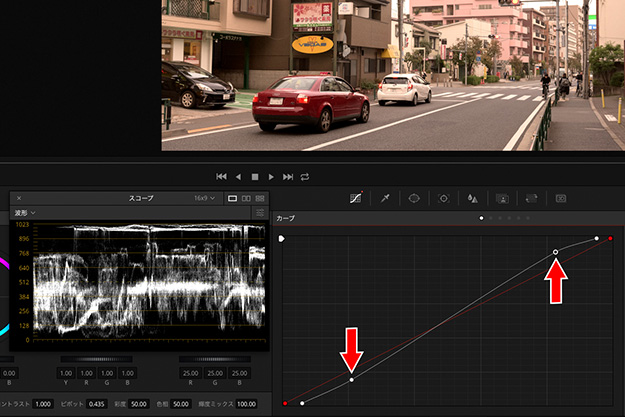Jump to the first frame of the clip
Viewport: 625px width, 417px height.
click(221, 177)
